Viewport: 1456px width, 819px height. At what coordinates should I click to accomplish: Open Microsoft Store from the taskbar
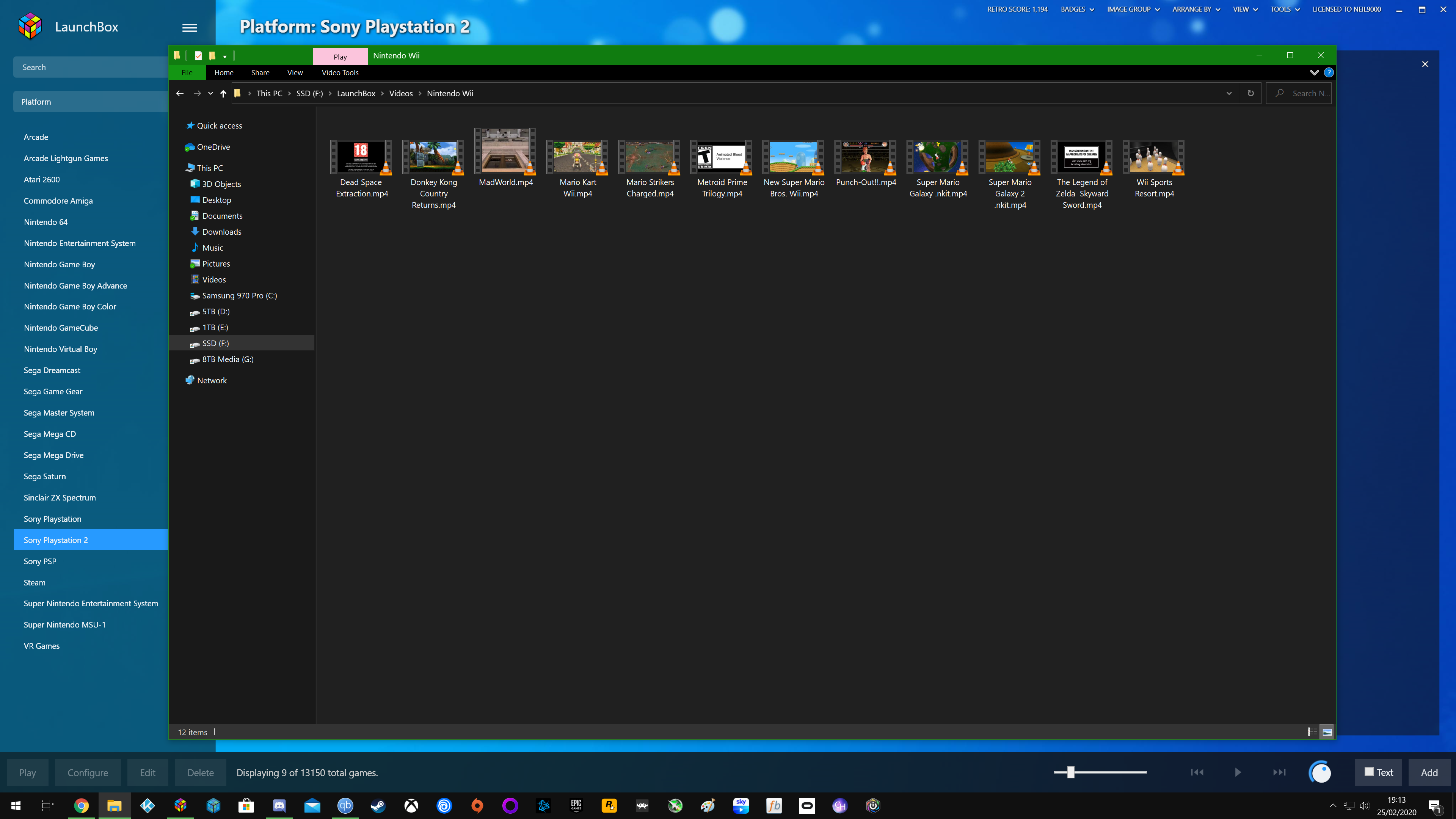pos(246,805)
